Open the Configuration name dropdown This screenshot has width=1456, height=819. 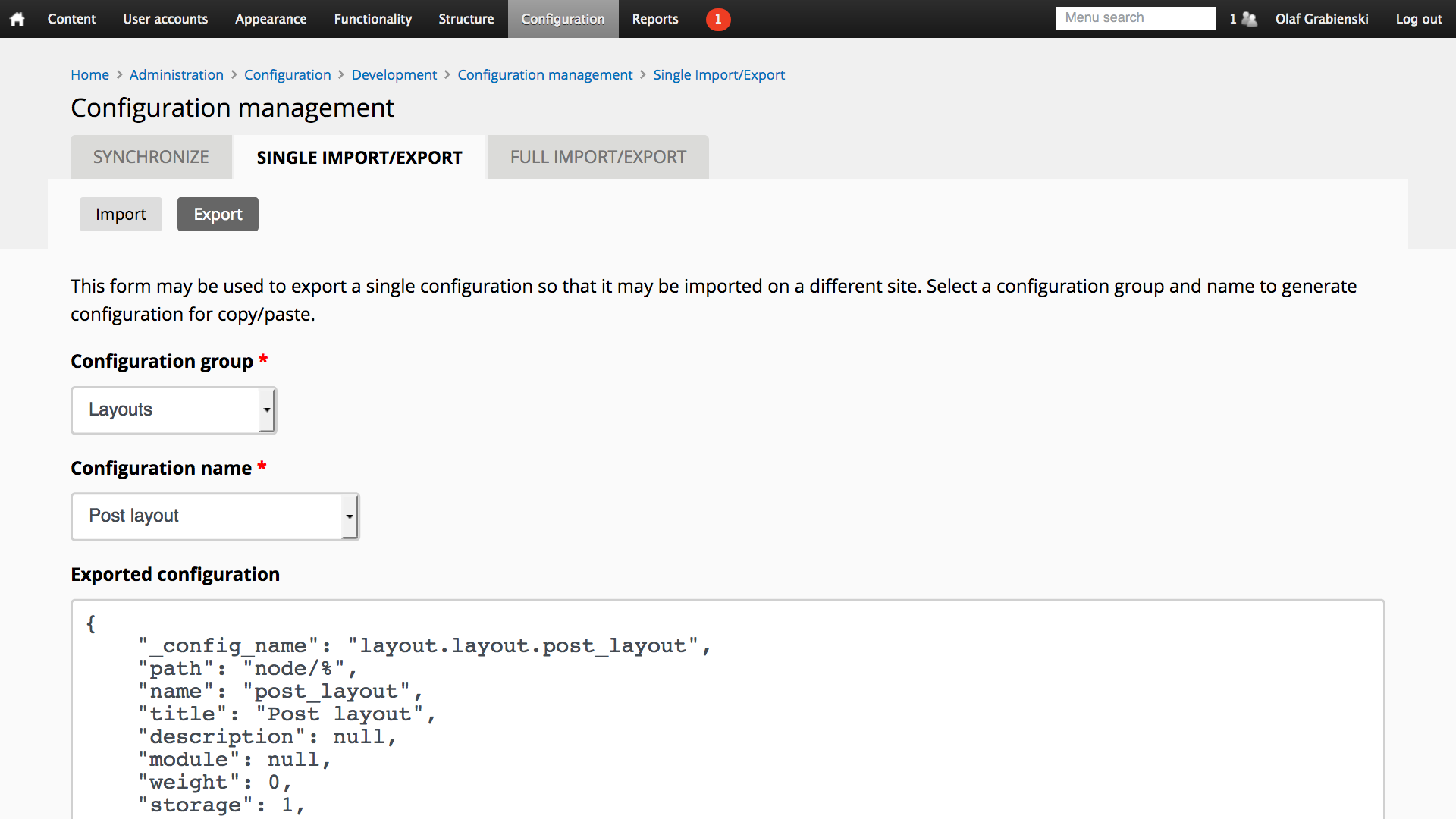coord(215,516)
